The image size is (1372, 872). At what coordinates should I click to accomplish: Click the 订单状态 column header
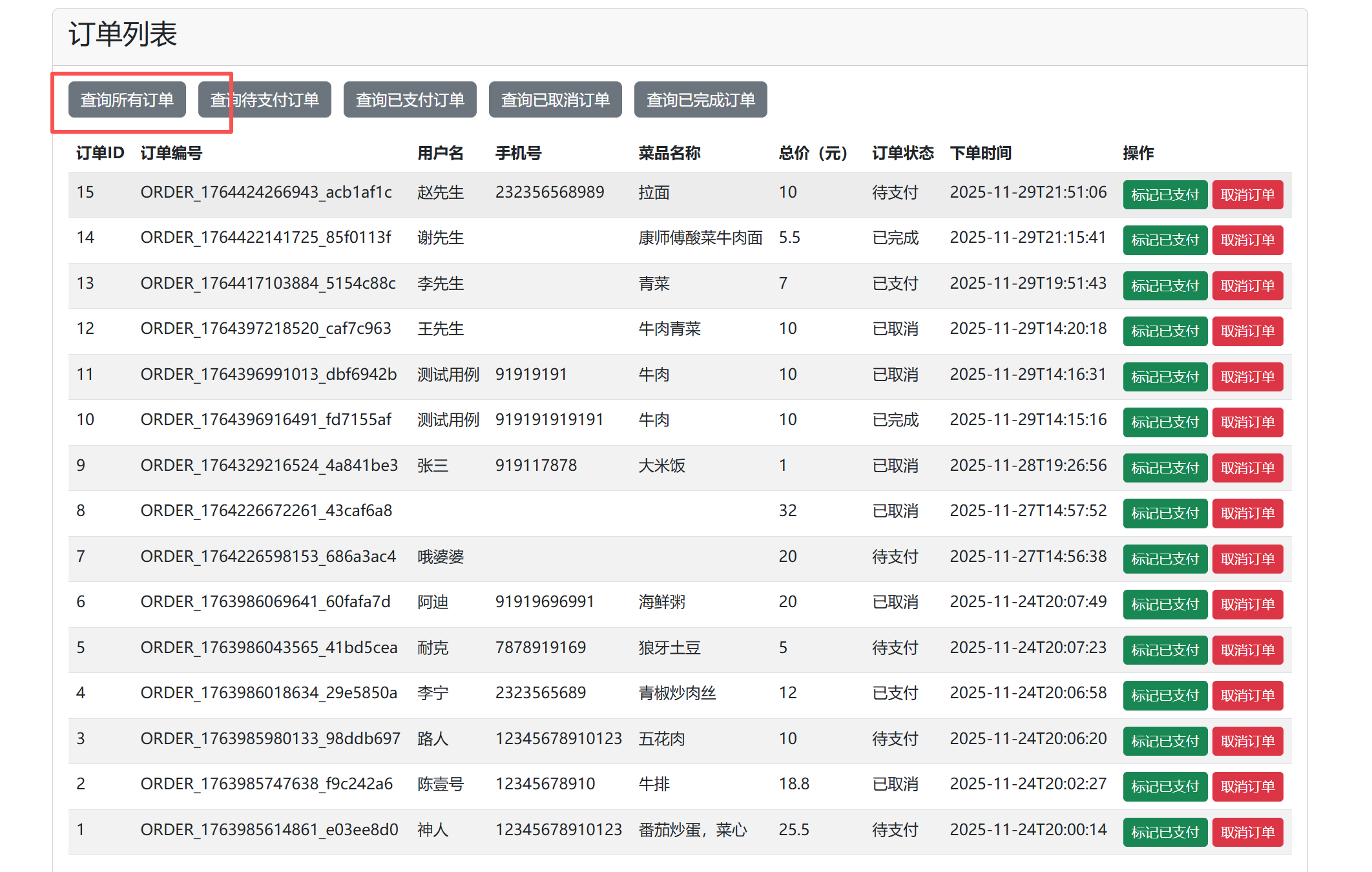pyautogui.click(x=902, y=153)
